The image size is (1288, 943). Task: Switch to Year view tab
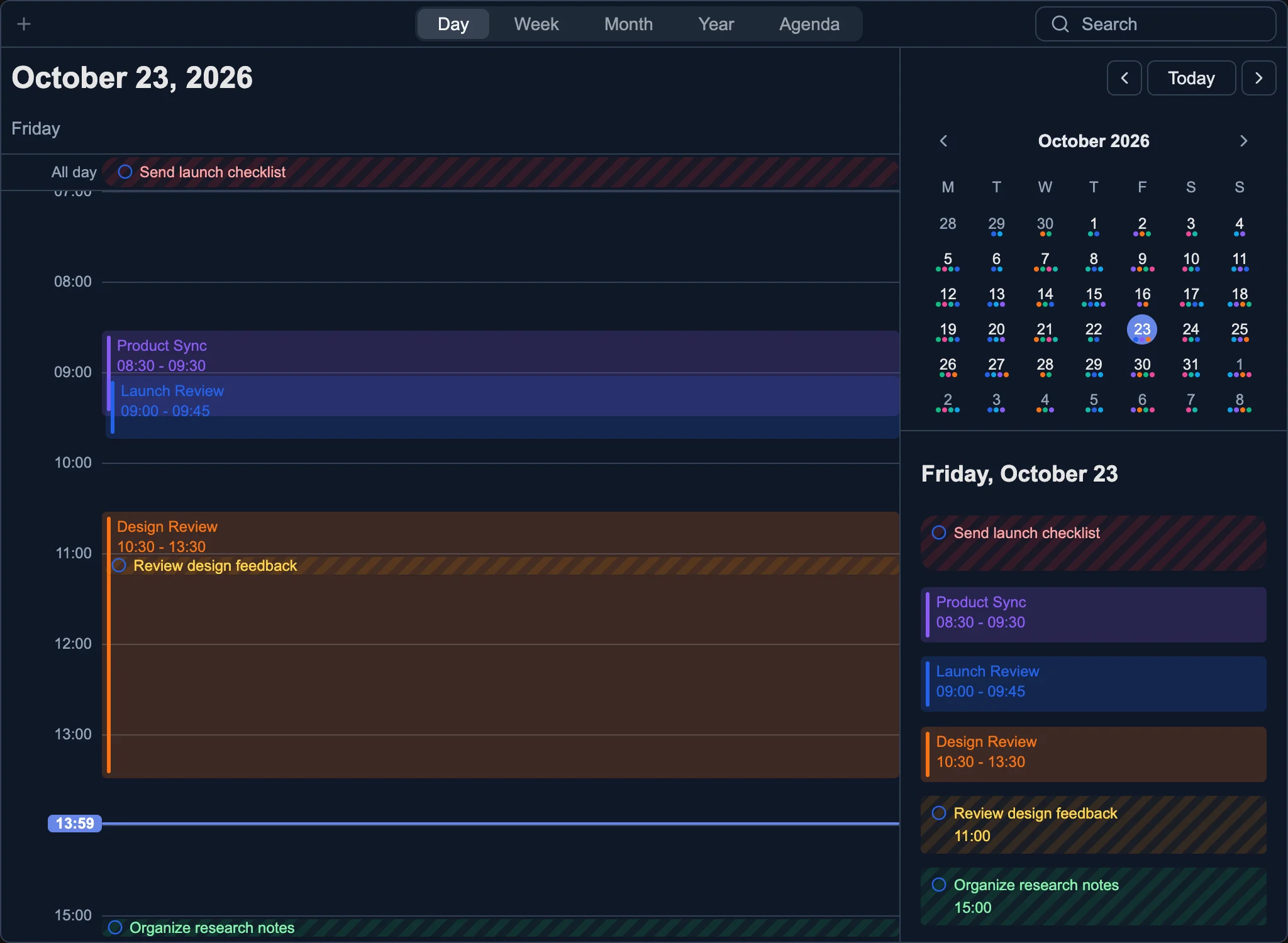(716, 24)
